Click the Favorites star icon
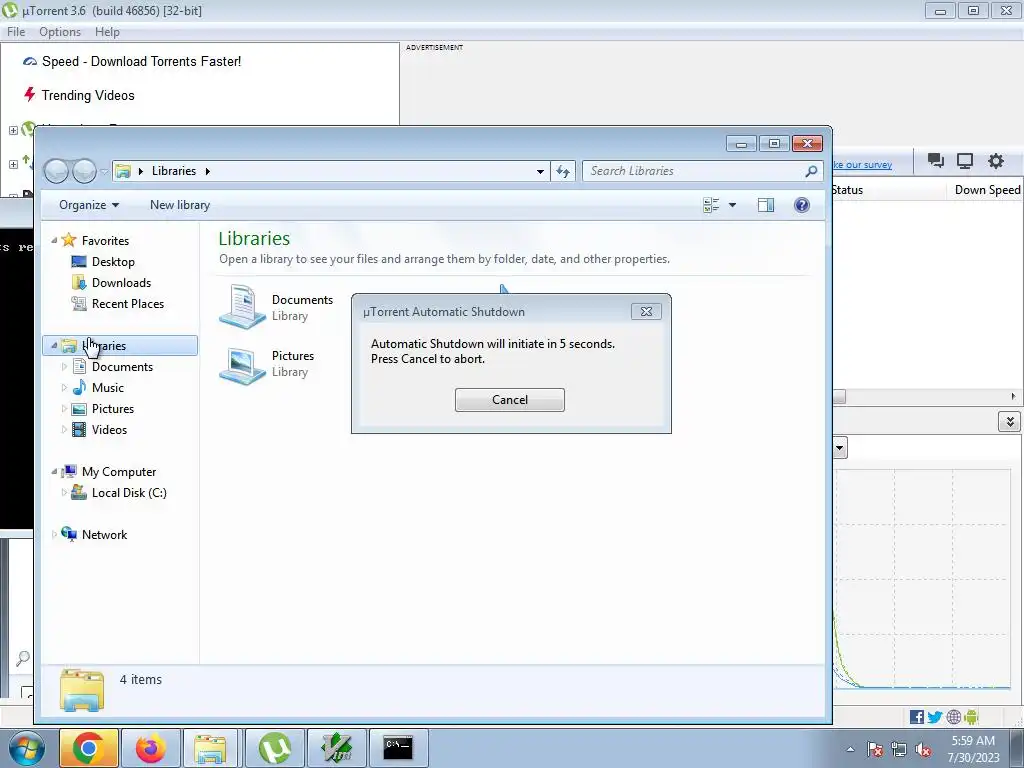 tap(69, 240)
